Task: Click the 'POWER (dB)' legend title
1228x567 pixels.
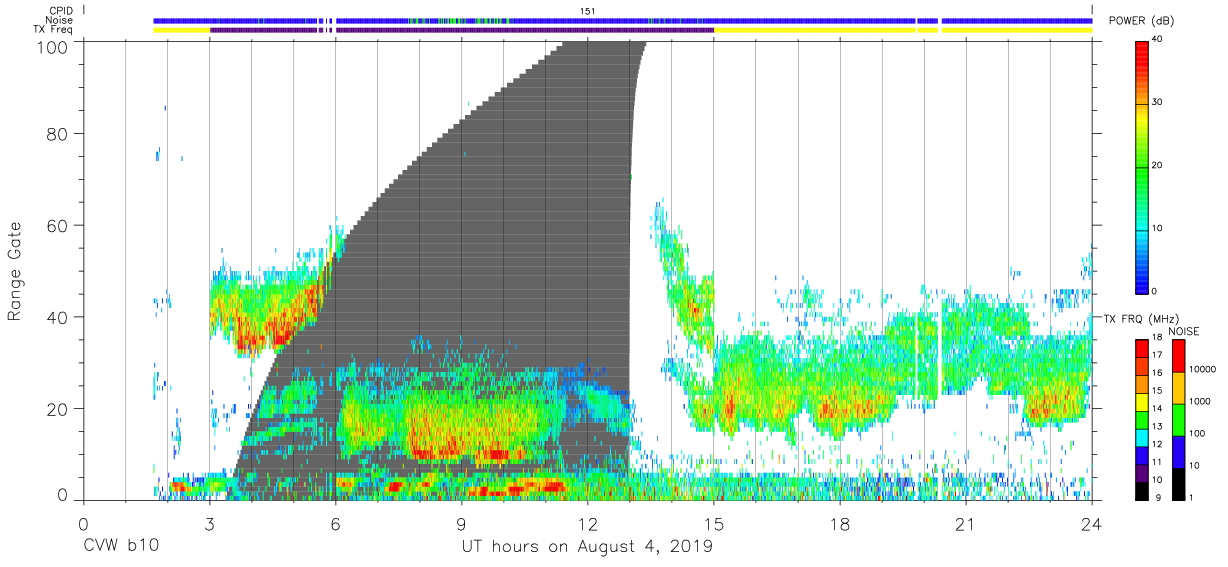Action: point(1142,21)
